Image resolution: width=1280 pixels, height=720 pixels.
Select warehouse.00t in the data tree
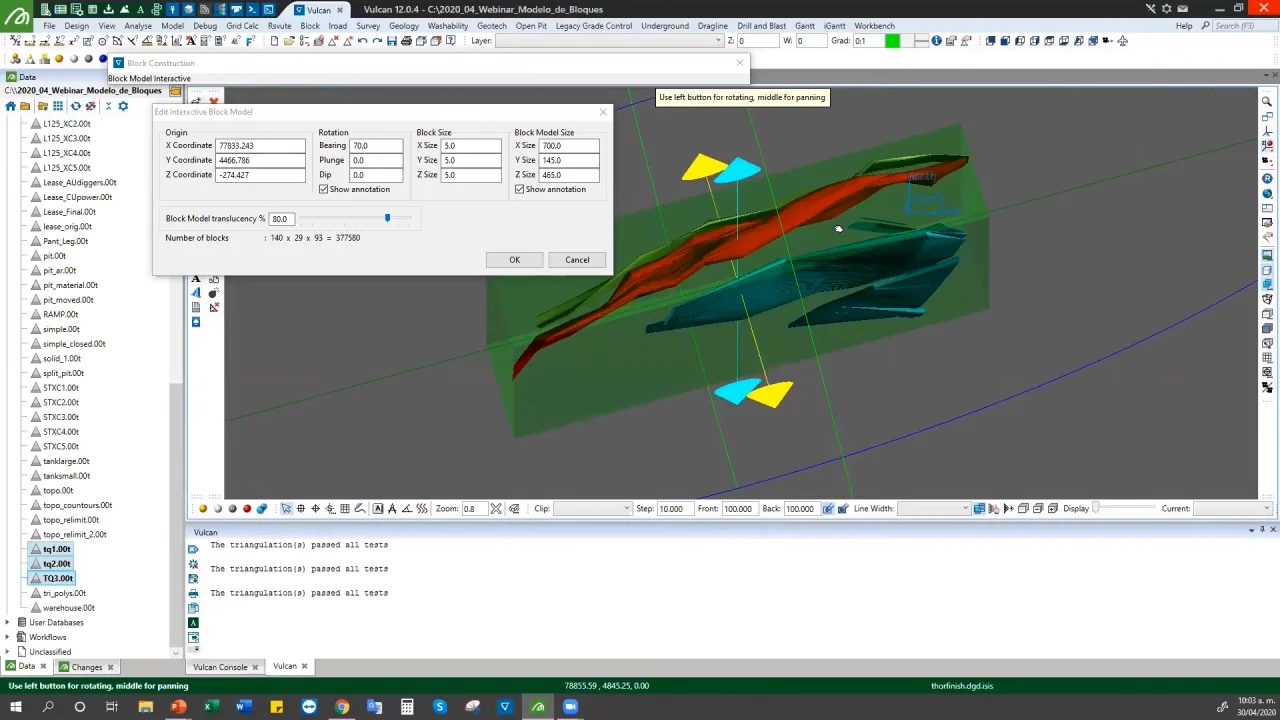tap(68, 608)
